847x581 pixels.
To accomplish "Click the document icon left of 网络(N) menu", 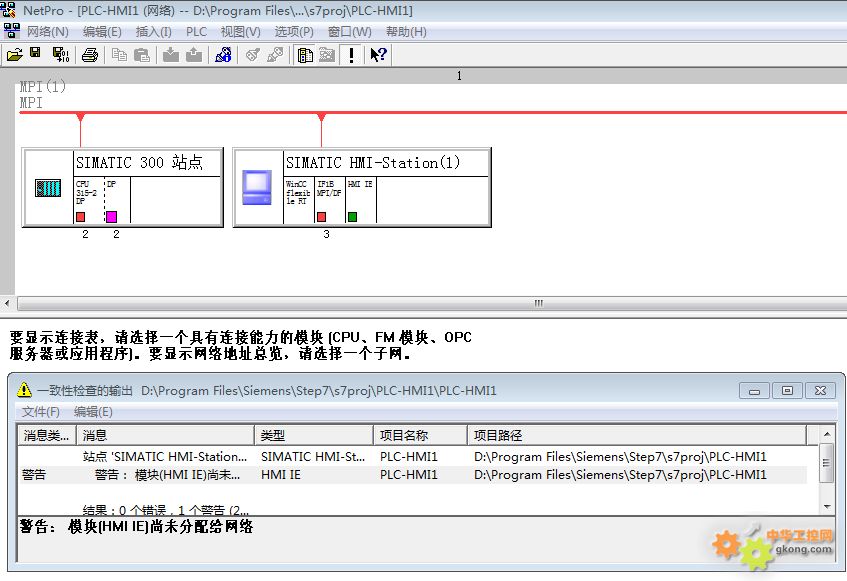I will point(11,31).
